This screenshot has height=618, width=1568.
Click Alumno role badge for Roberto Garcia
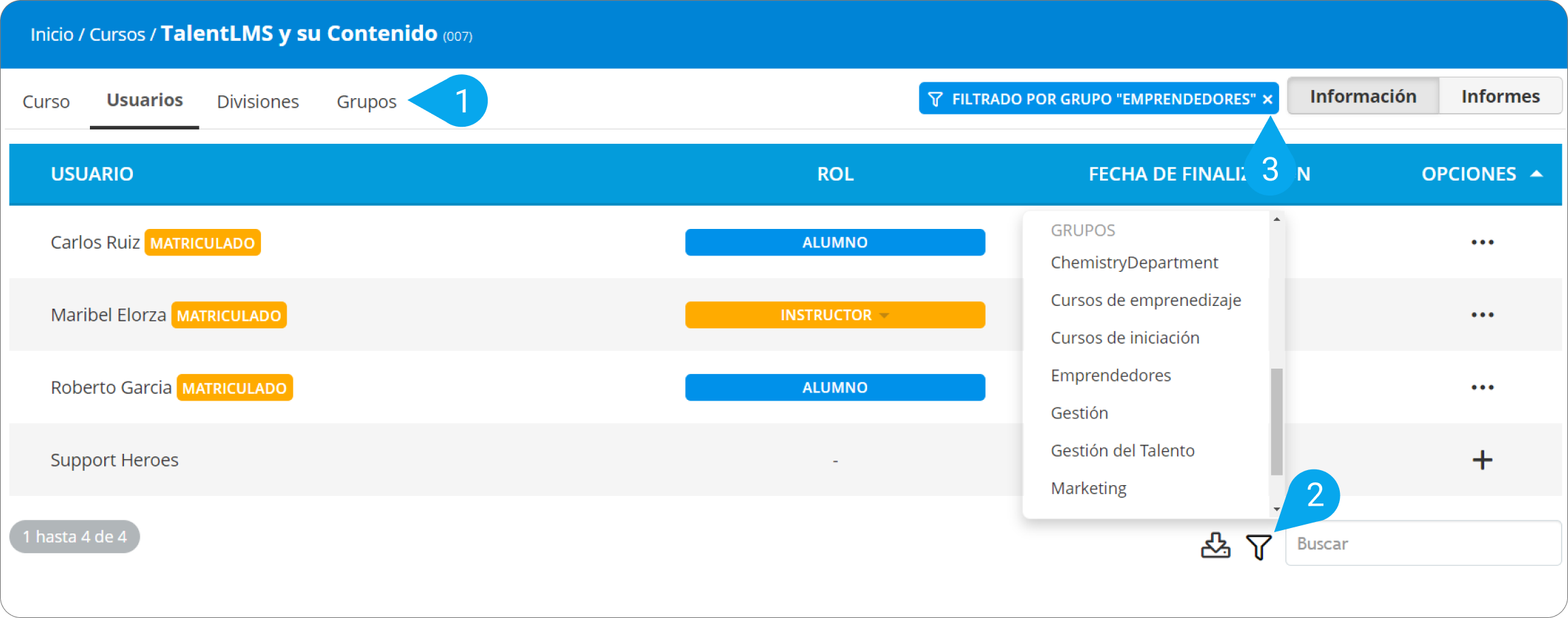pos(835,388)
